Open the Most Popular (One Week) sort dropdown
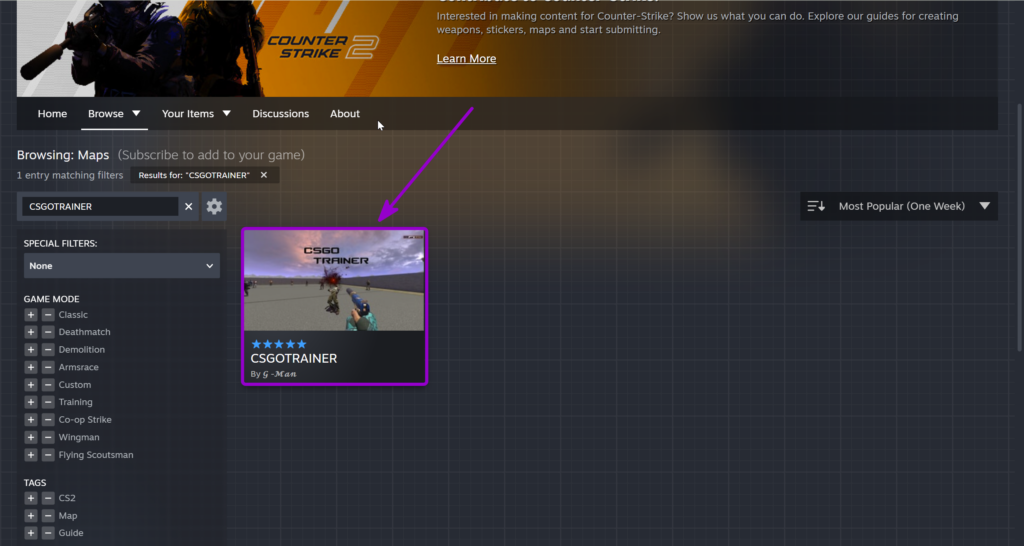Image resolution: width=1024 pixels, height=546 pixels. coord(899,206)
